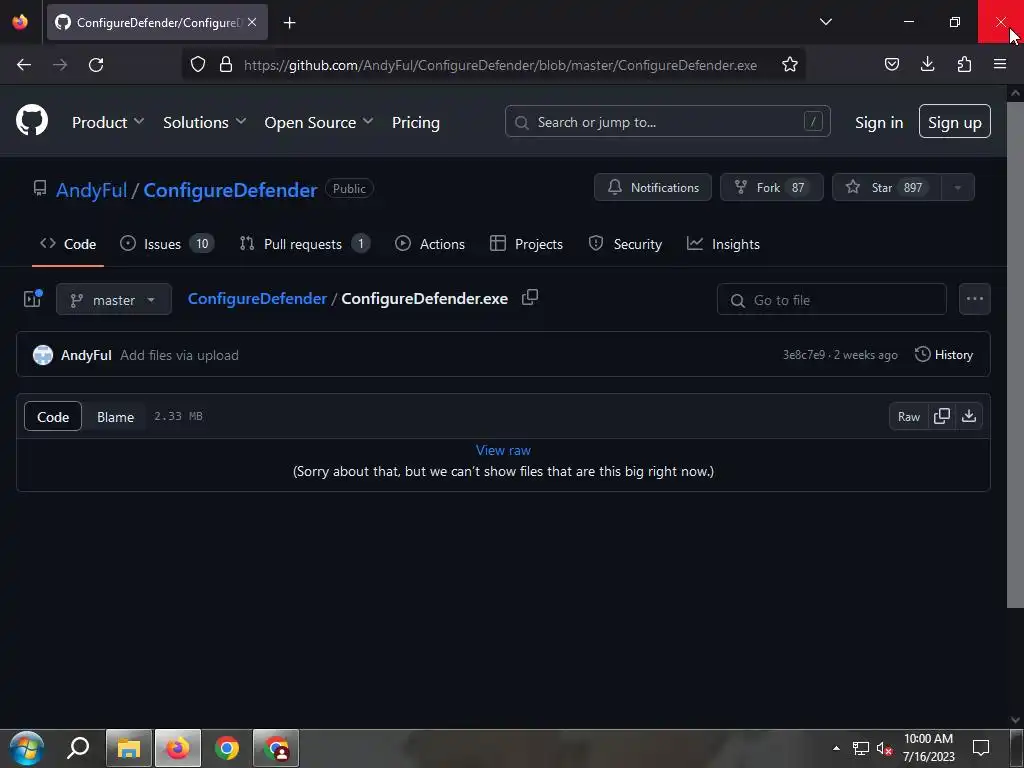Image resolution: width=1024 pixels, height=768 pixels.
Task: Open the Security tab
Action: tap(625, 244)
